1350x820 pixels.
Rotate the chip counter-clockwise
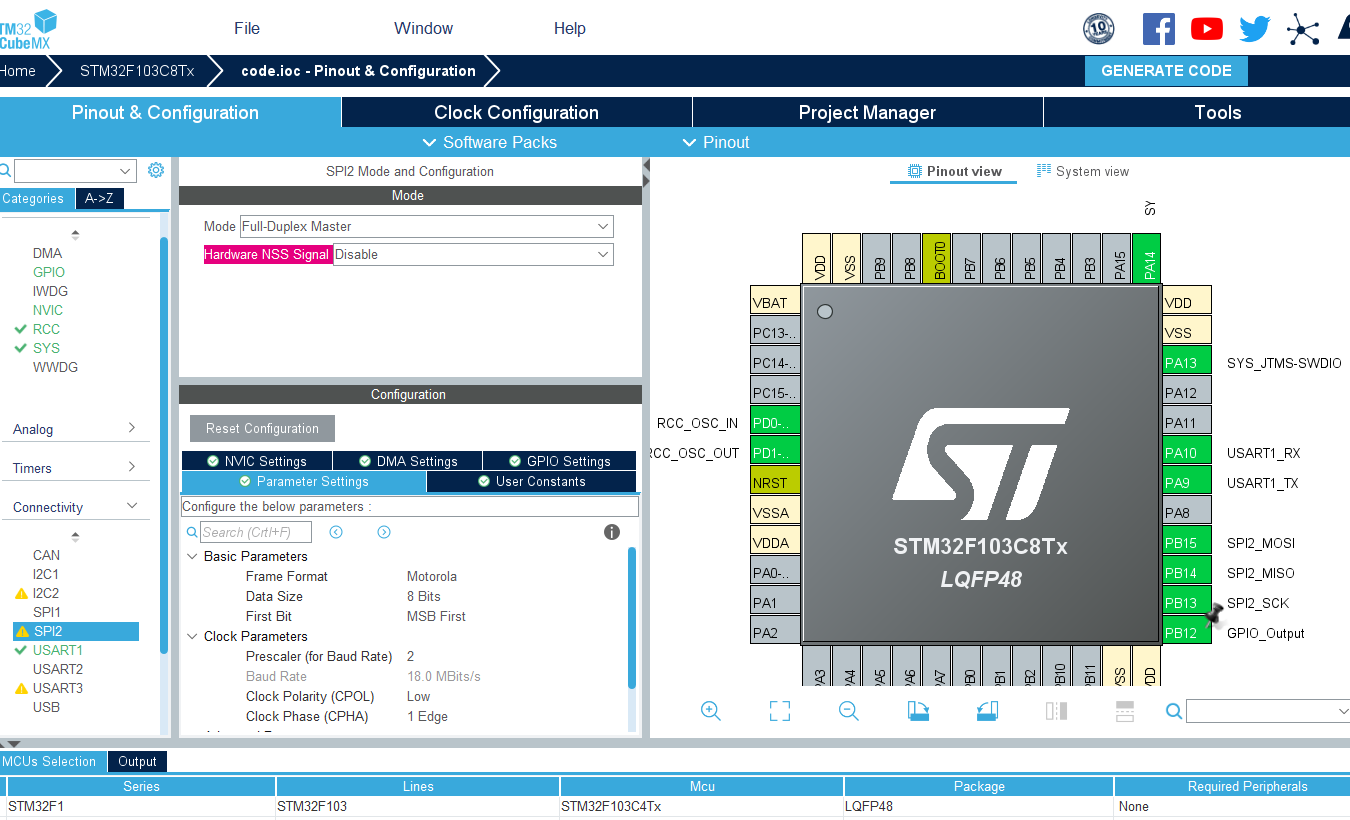click(x=987, y=711)
